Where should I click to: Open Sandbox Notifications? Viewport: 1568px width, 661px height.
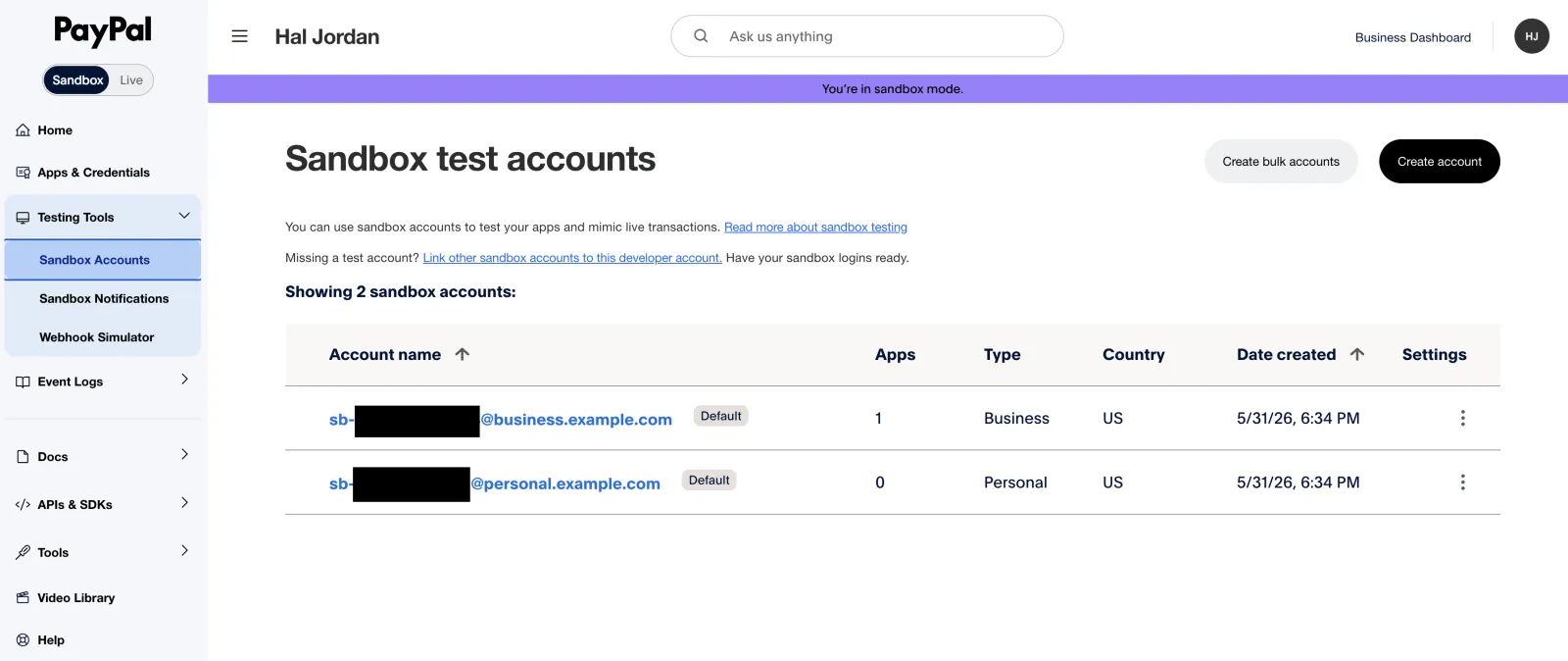tap(103, 299)
